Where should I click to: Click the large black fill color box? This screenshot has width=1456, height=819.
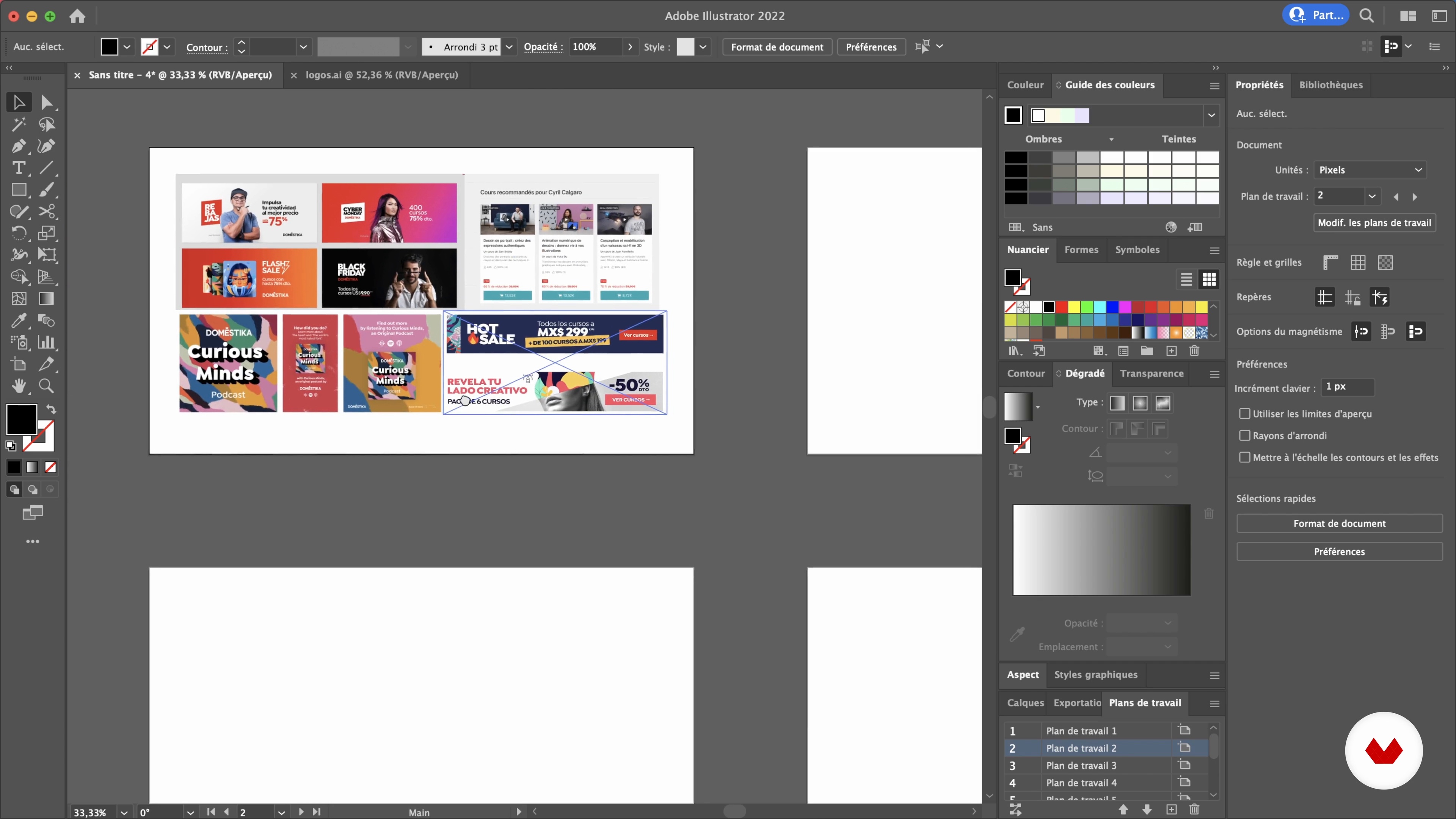(x=22, y=419)
